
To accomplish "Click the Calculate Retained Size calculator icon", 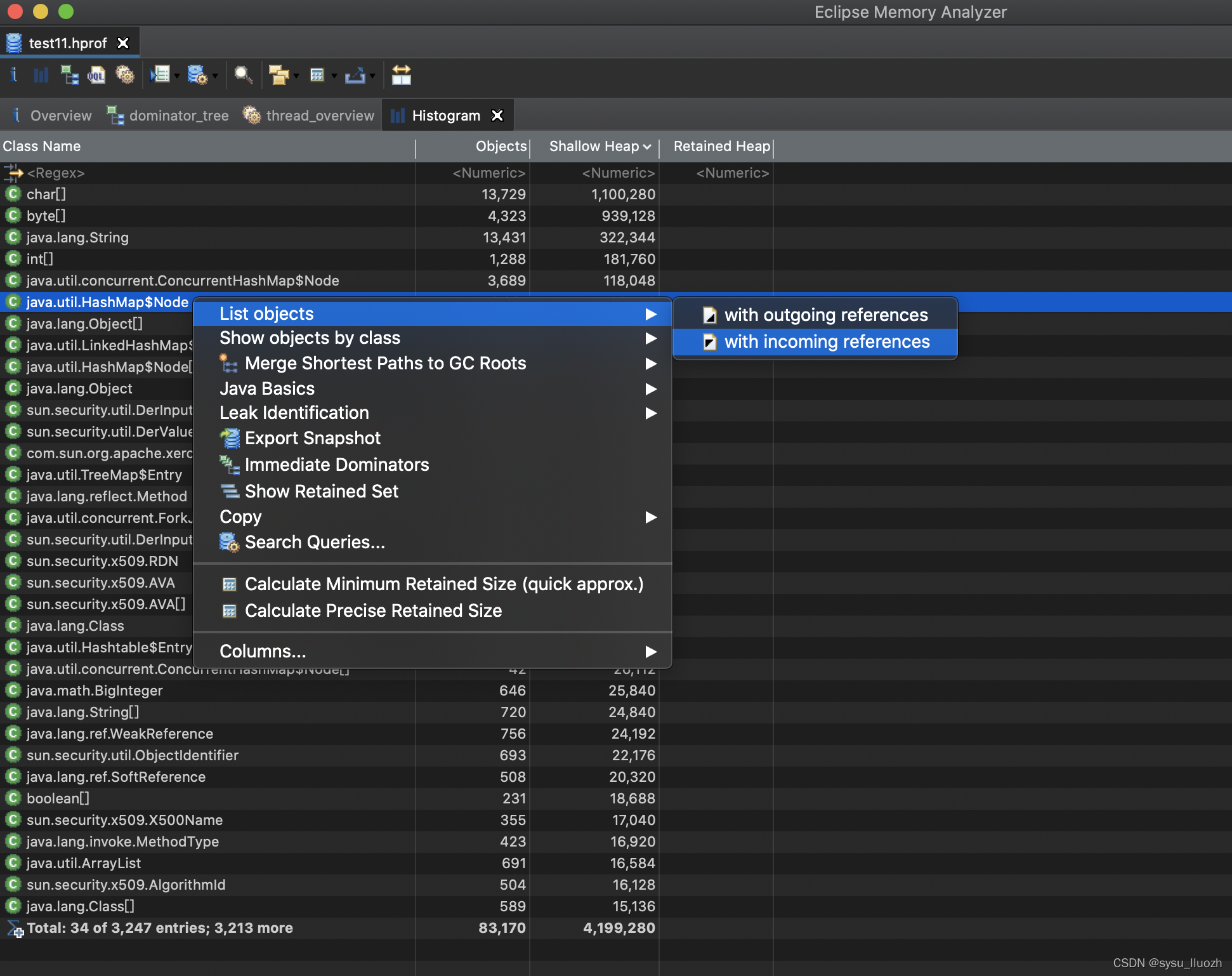I will click(317, 76).
